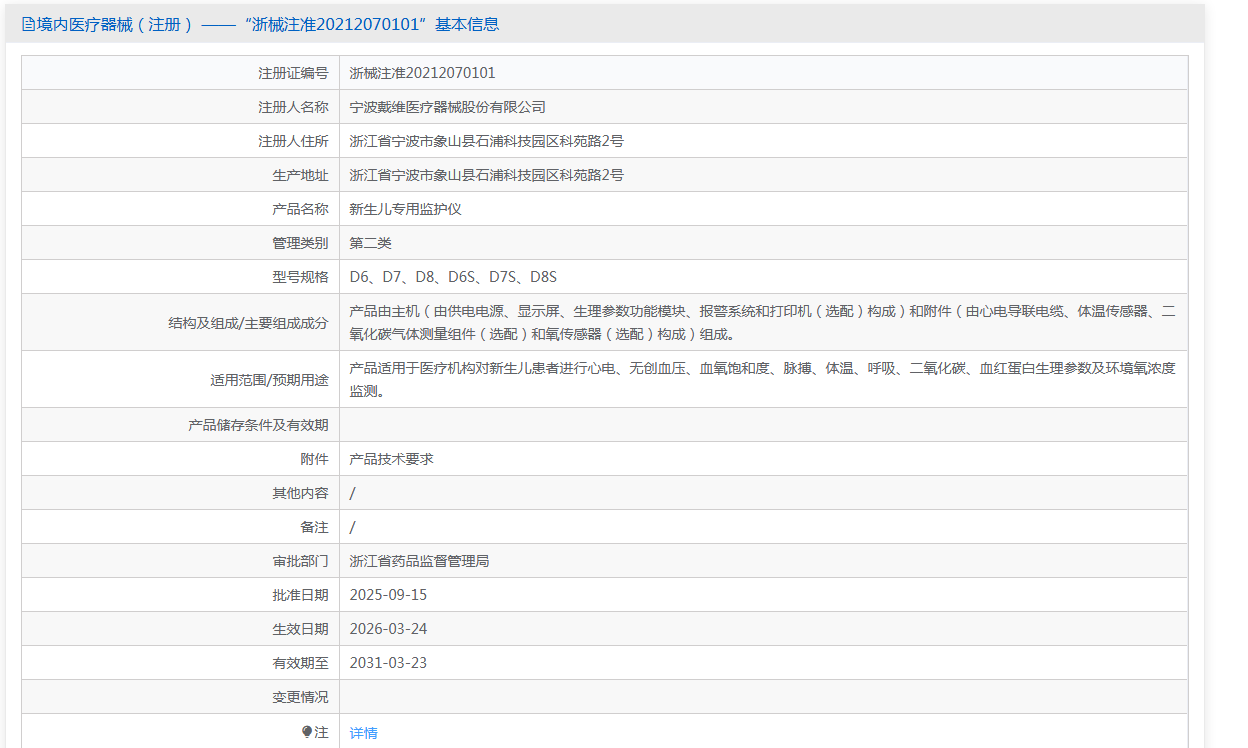The height and width of the screenshot is (748, 1248).
Task: Select approving authority 浙江省药品监督管理局
Action: 420,561
